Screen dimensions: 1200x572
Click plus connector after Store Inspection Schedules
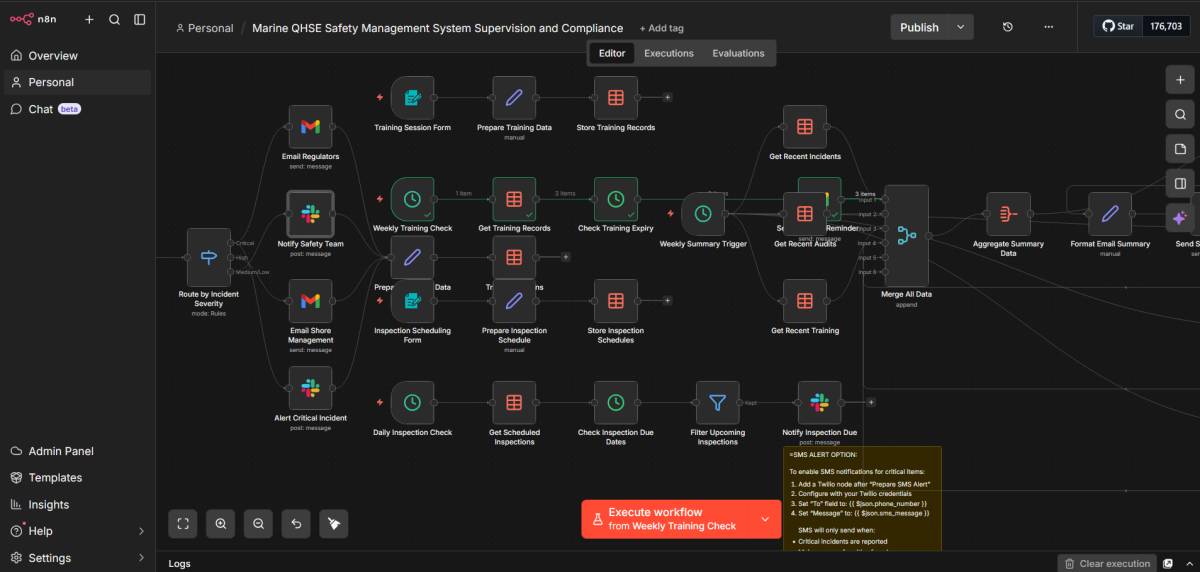(x=668, y=301)
